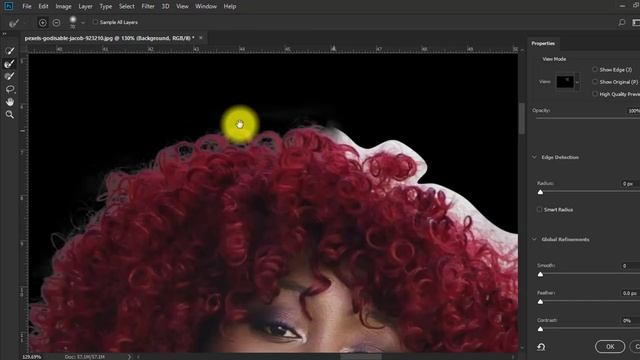Viewport: 640px width, 360px height.
Task: Select the Refine Edge Brush tool
Action: click(x=9, y=64)
